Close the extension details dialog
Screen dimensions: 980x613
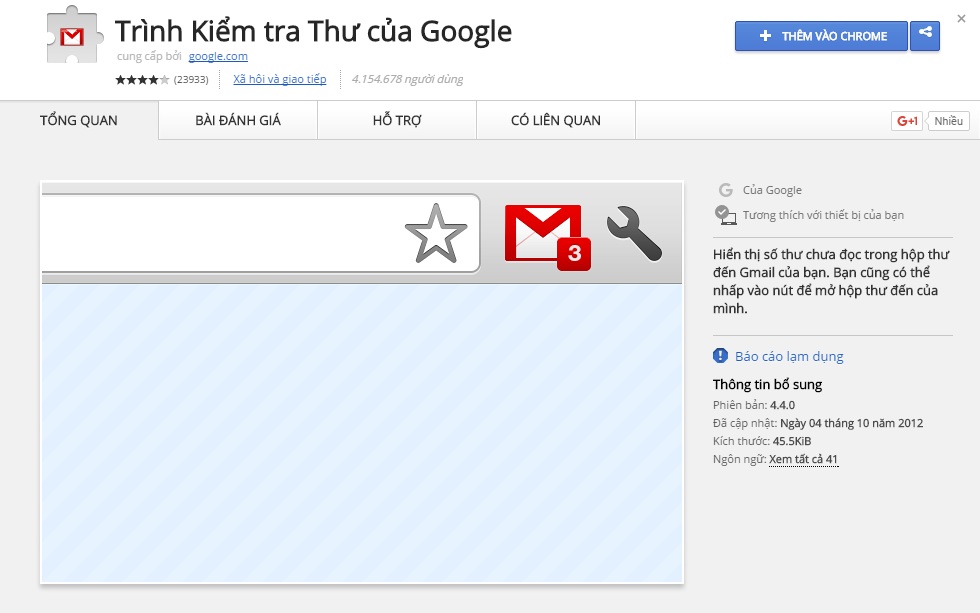(x=961, y=19)
